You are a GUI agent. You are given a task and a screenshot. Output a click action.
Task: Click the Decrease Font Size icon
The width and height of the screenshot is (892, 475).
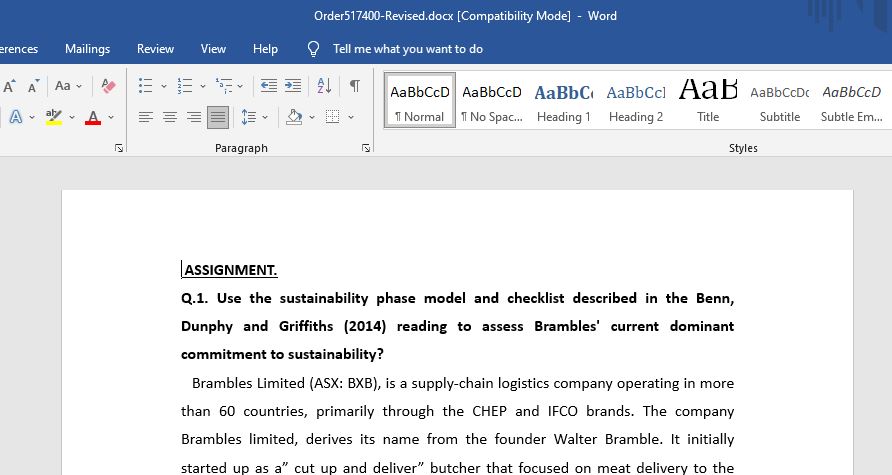coord(34,86)
